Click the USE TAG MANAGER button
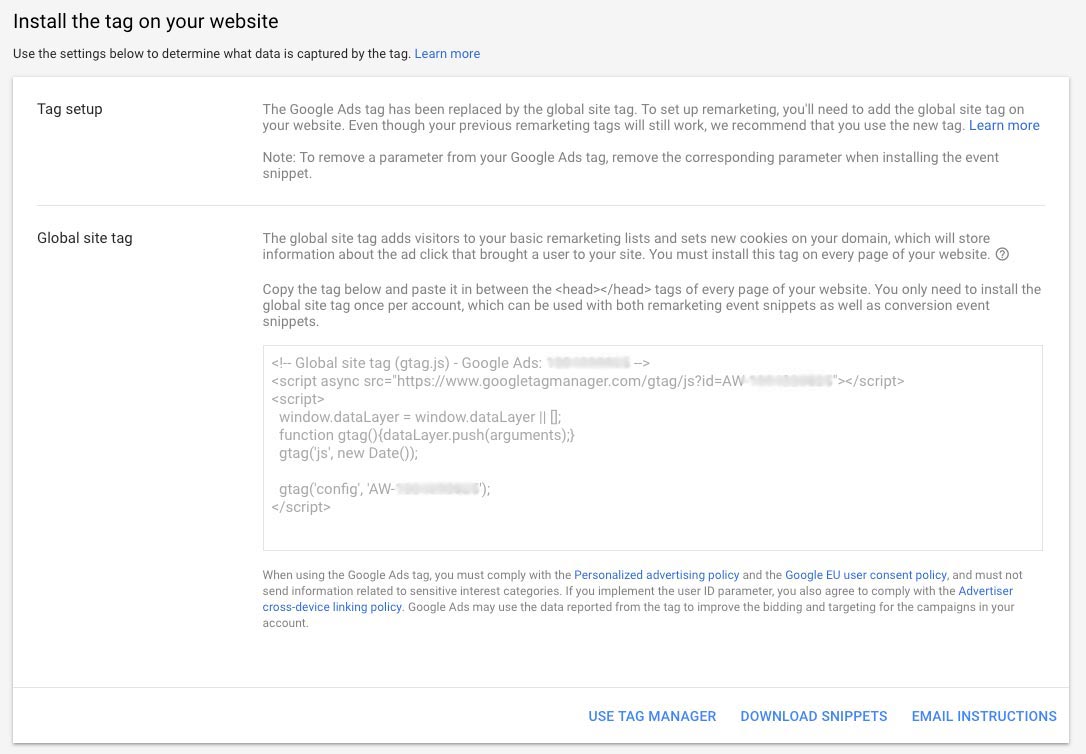1086x754 pixels. tap(652, 716)
